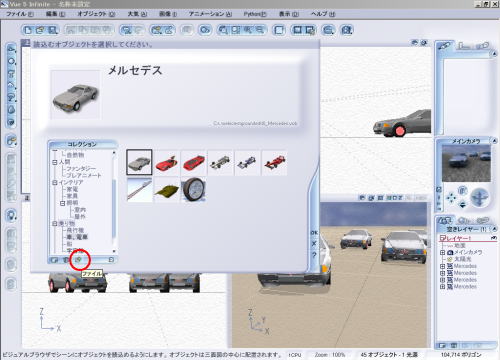The image size is (500, 360).
Task: Select the red Formula 1 car thumbnail
Action: pos(274,163)
